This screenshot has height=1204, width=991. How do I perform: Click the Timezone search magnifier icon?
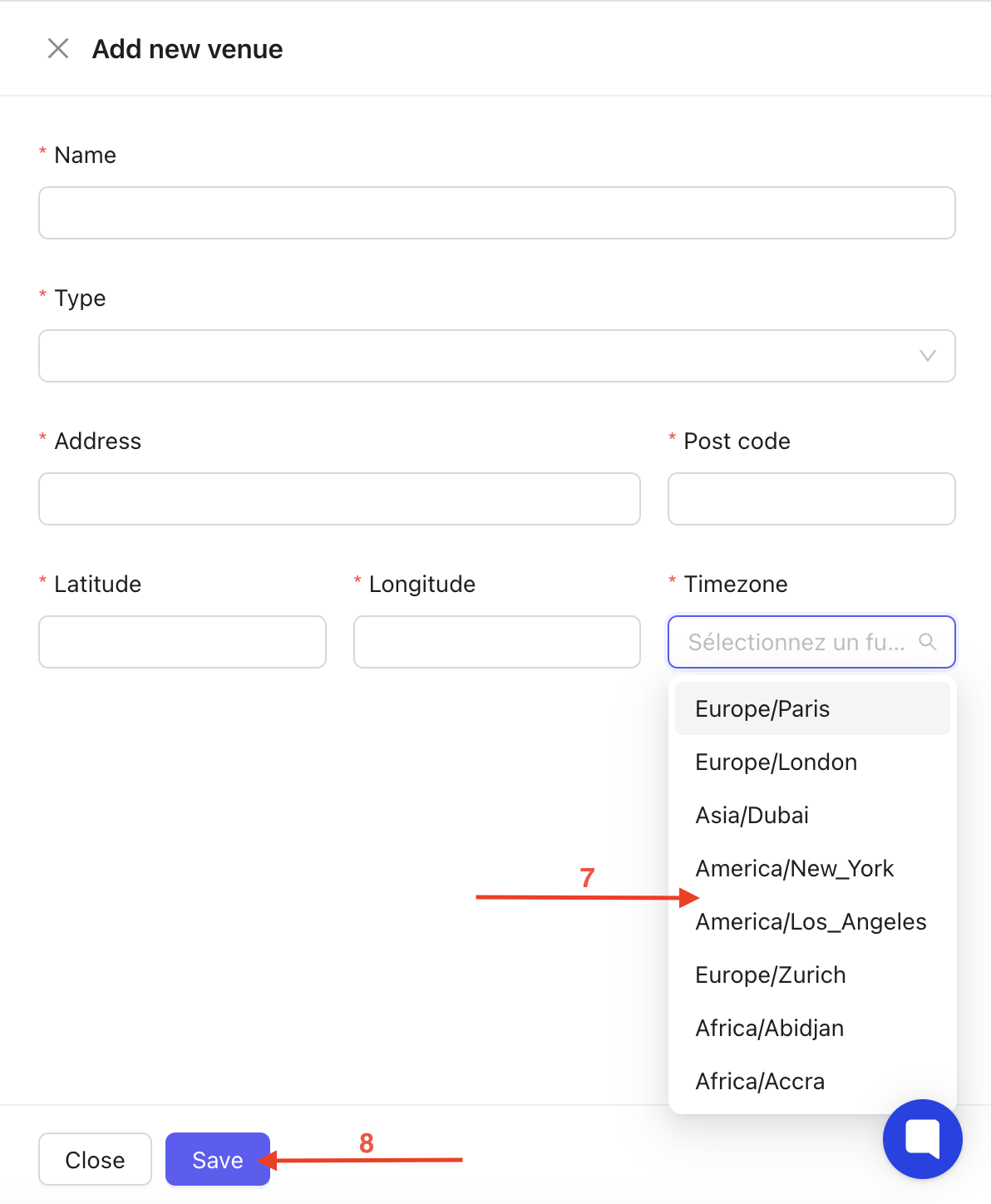928,642
